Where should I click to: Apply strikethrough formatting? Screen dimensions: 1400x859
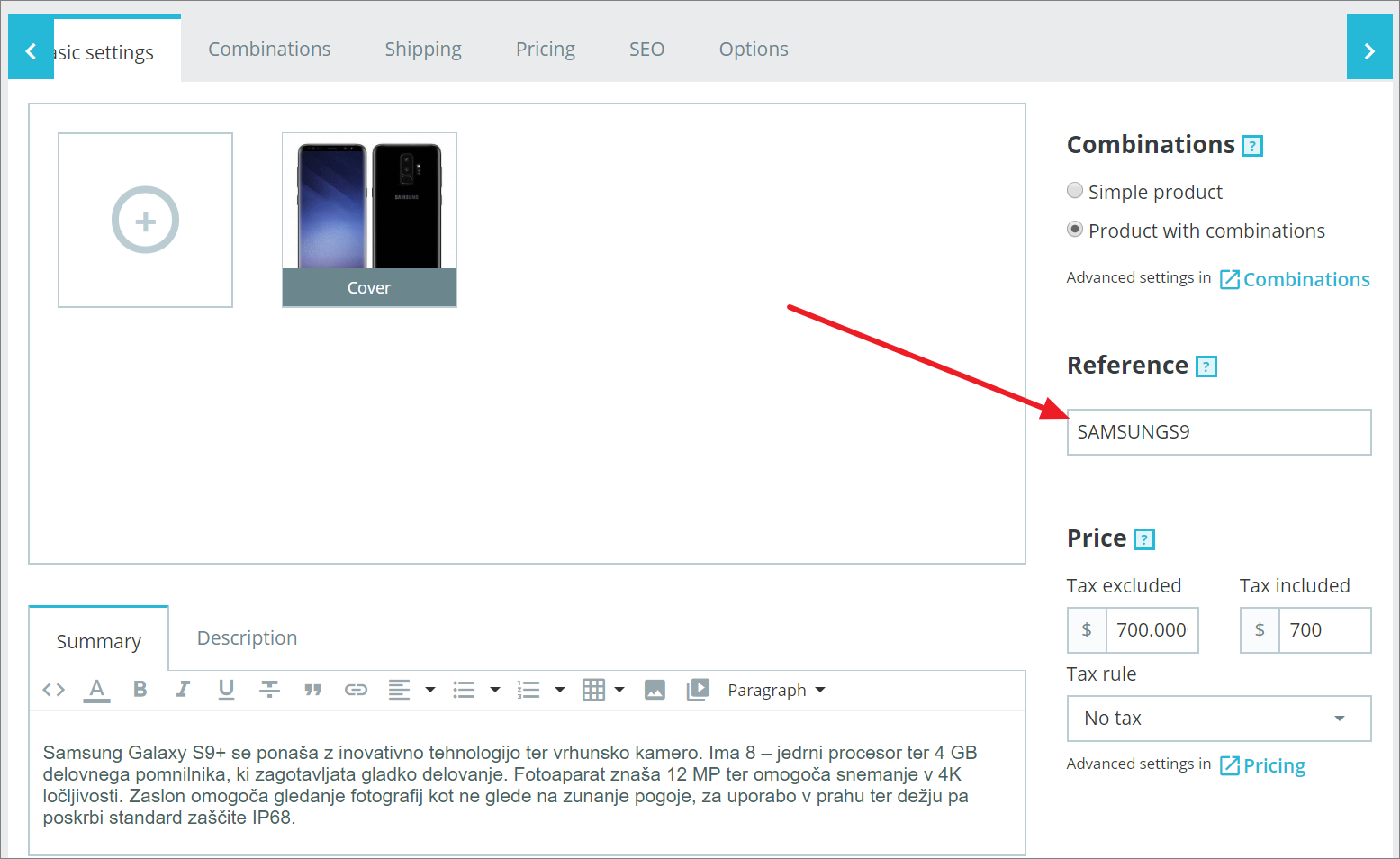point(269,690)
